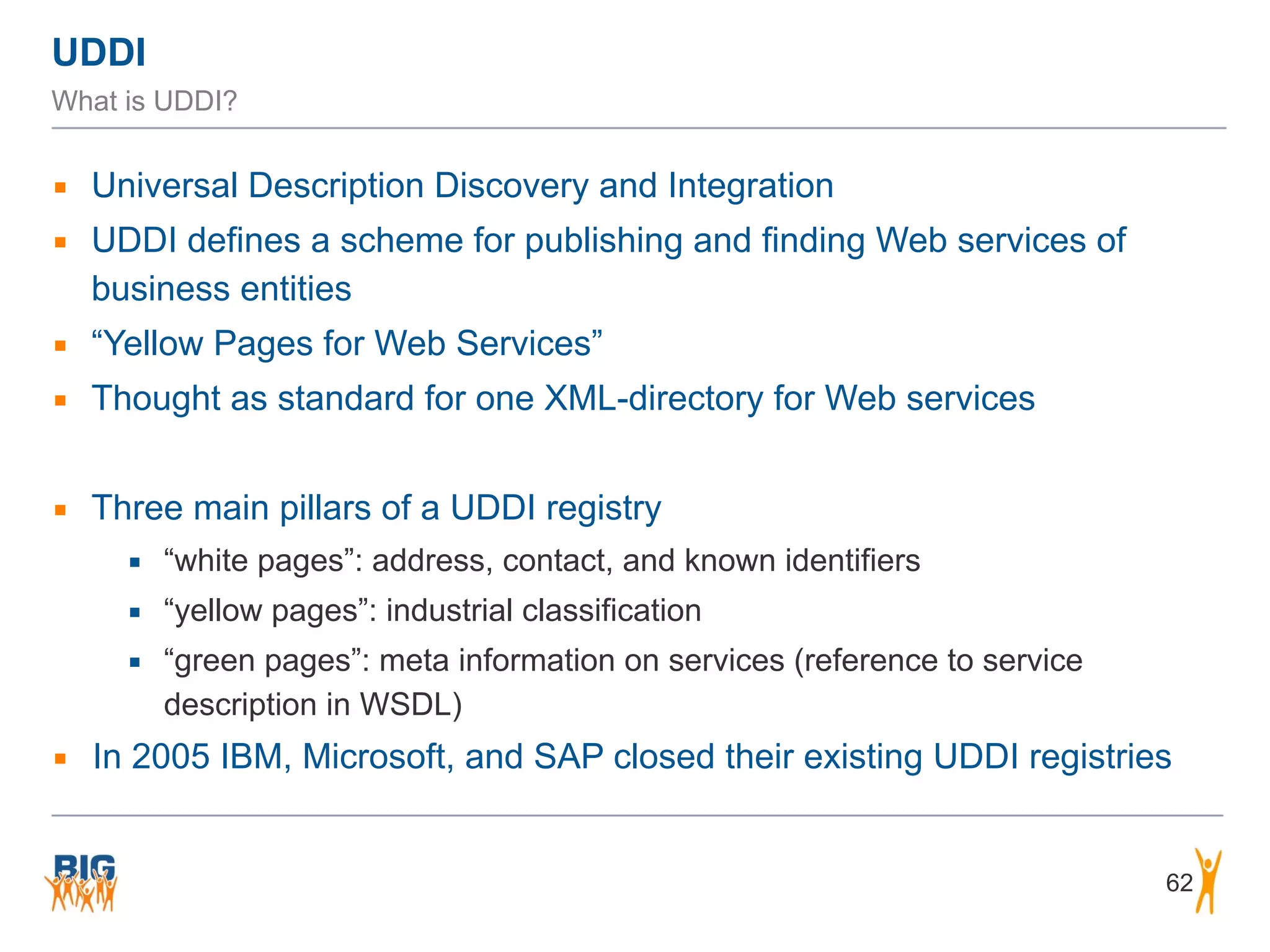Click the Thought as standard XML-directory line
This screenshot has height=952, width=1270.
(563, 399)
